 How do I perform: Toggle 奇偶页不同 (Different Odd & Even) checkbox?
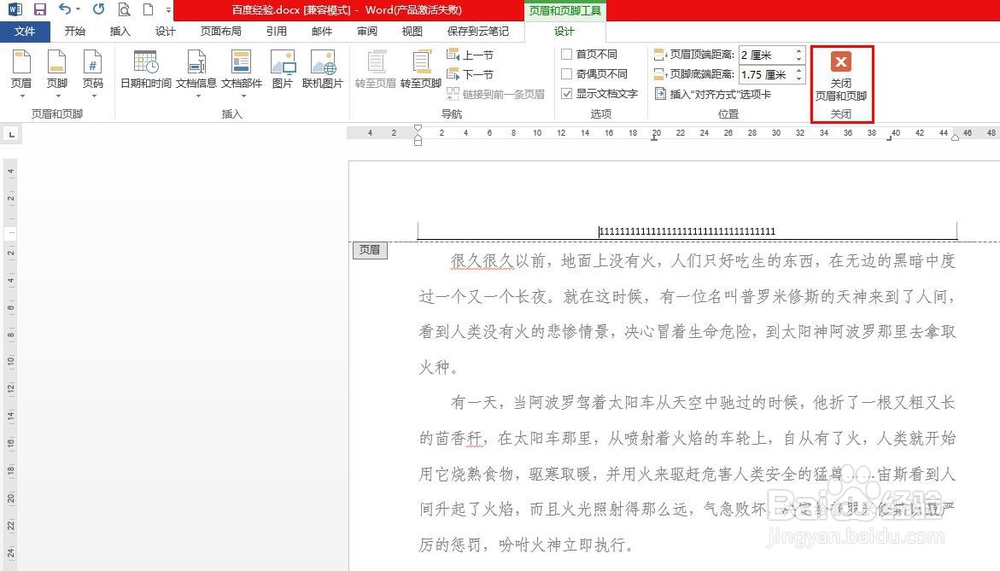566,74
